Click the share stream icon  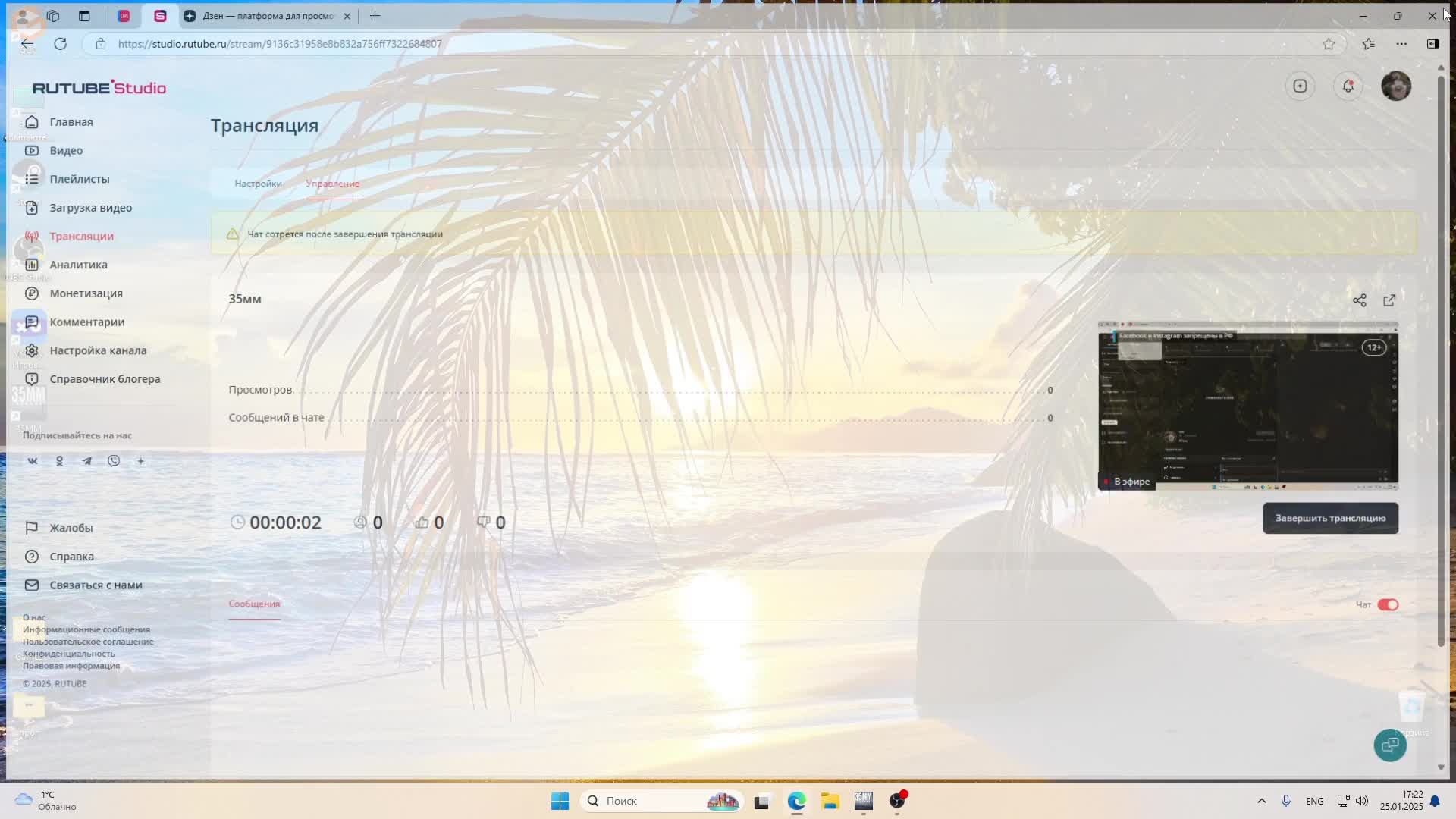point(1359,300)
